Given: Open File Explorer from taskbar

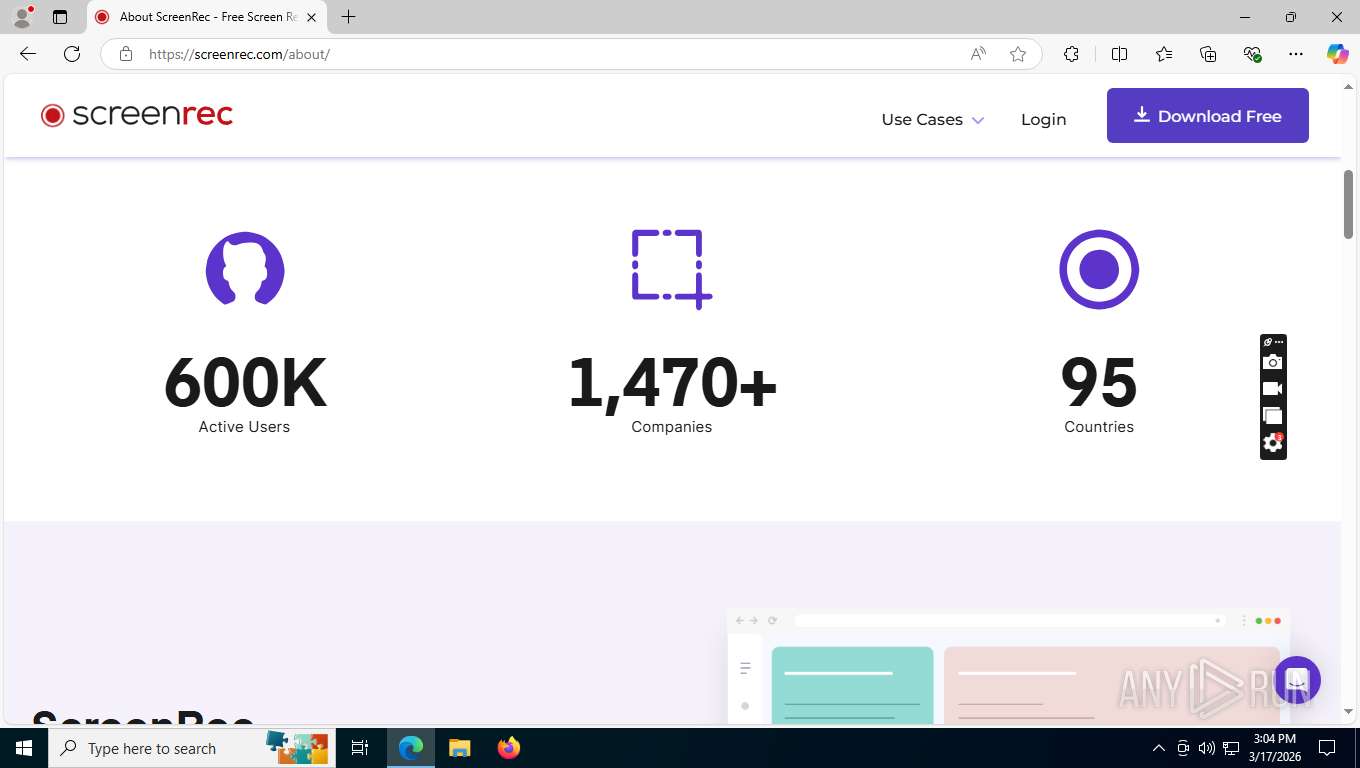Looking at the screenshot, I should point(459,748).
